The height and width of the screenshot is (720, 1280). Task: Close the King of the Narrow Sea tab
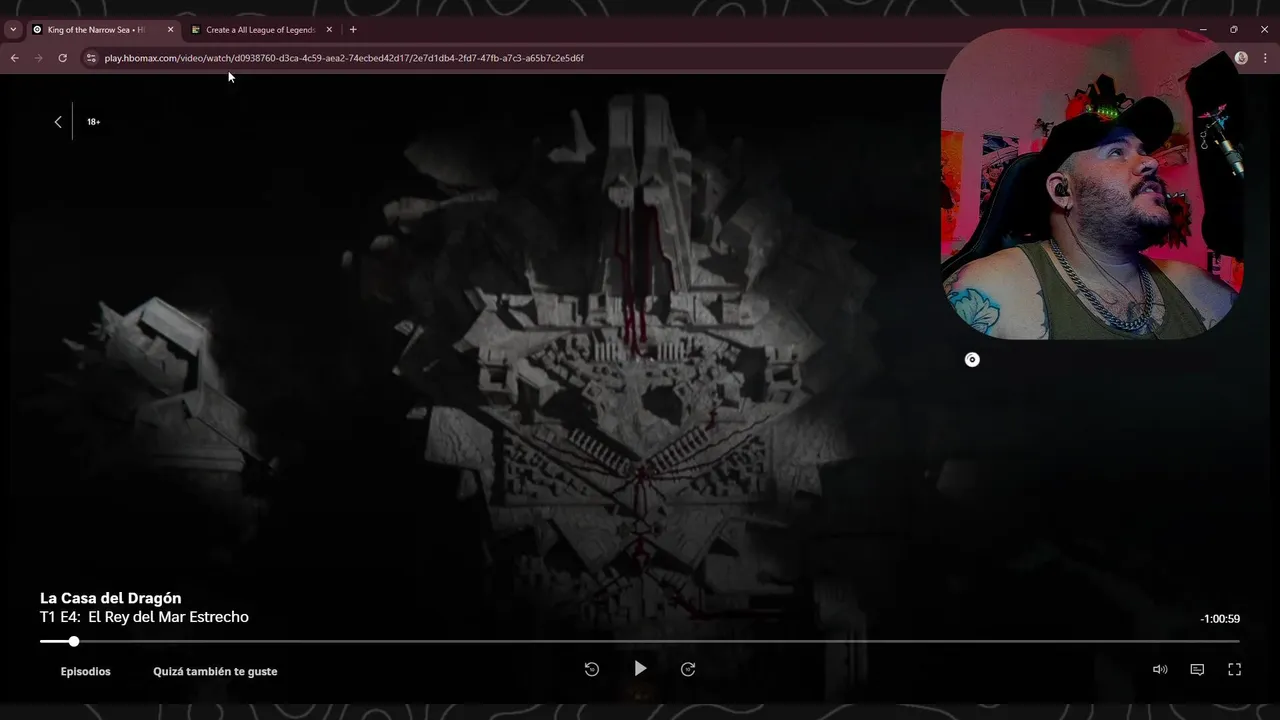click(170, 30)
